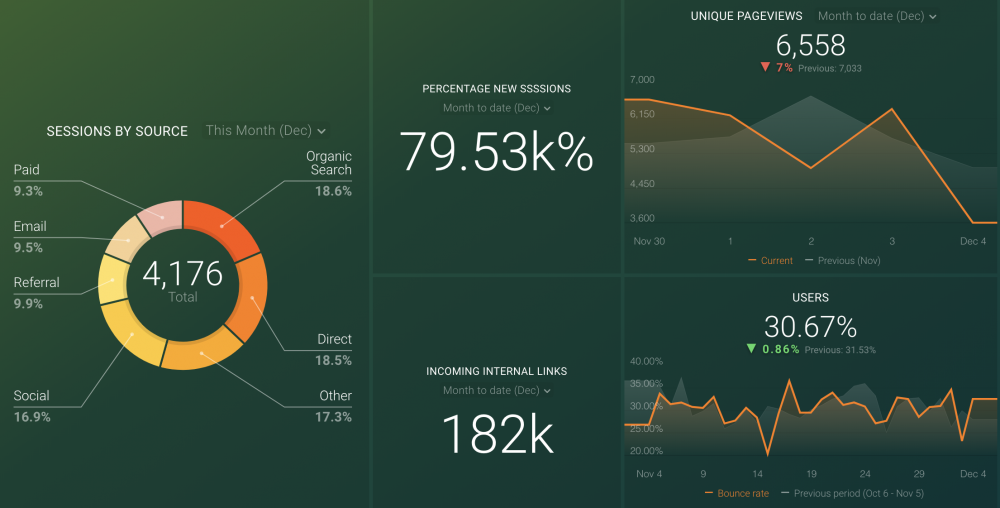Screen dimensions: 1000x508
Task: Click the "Email" source label
Action: point(30,226)
